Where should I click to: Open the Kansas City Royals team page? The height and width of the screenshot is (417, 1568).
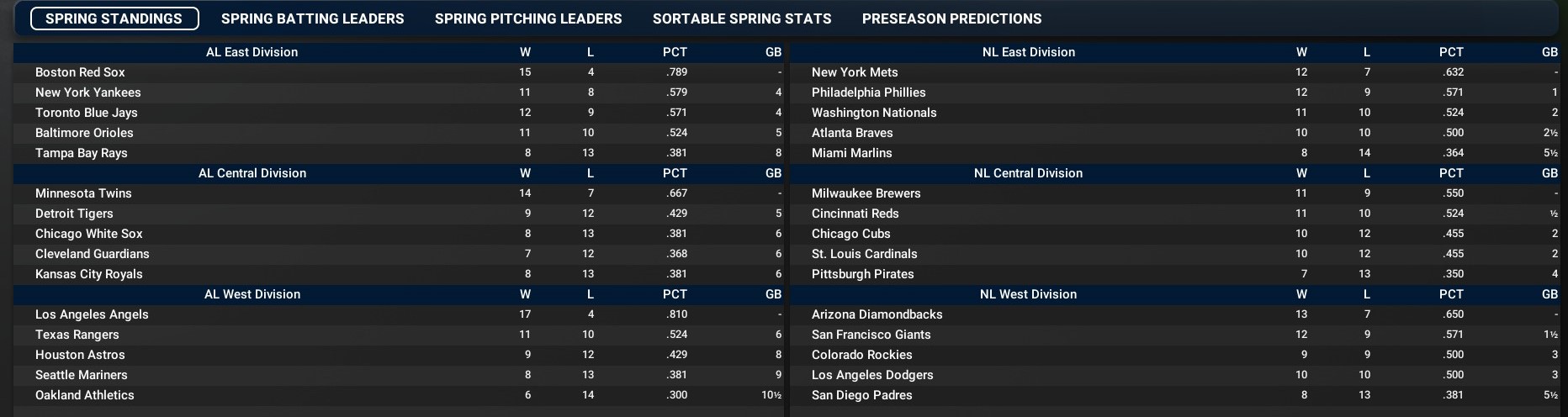[89, 274]
